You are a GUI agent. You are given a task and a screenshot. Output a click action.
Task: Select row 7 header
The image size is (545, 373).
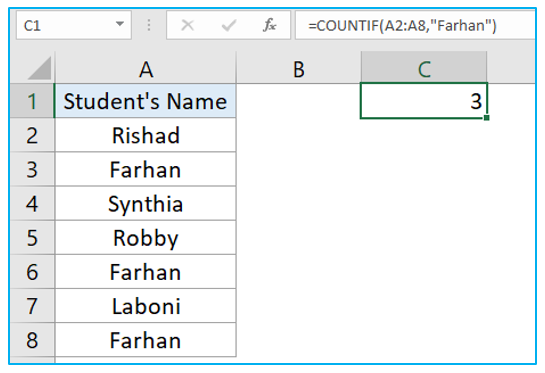click(x=32, y=306)
